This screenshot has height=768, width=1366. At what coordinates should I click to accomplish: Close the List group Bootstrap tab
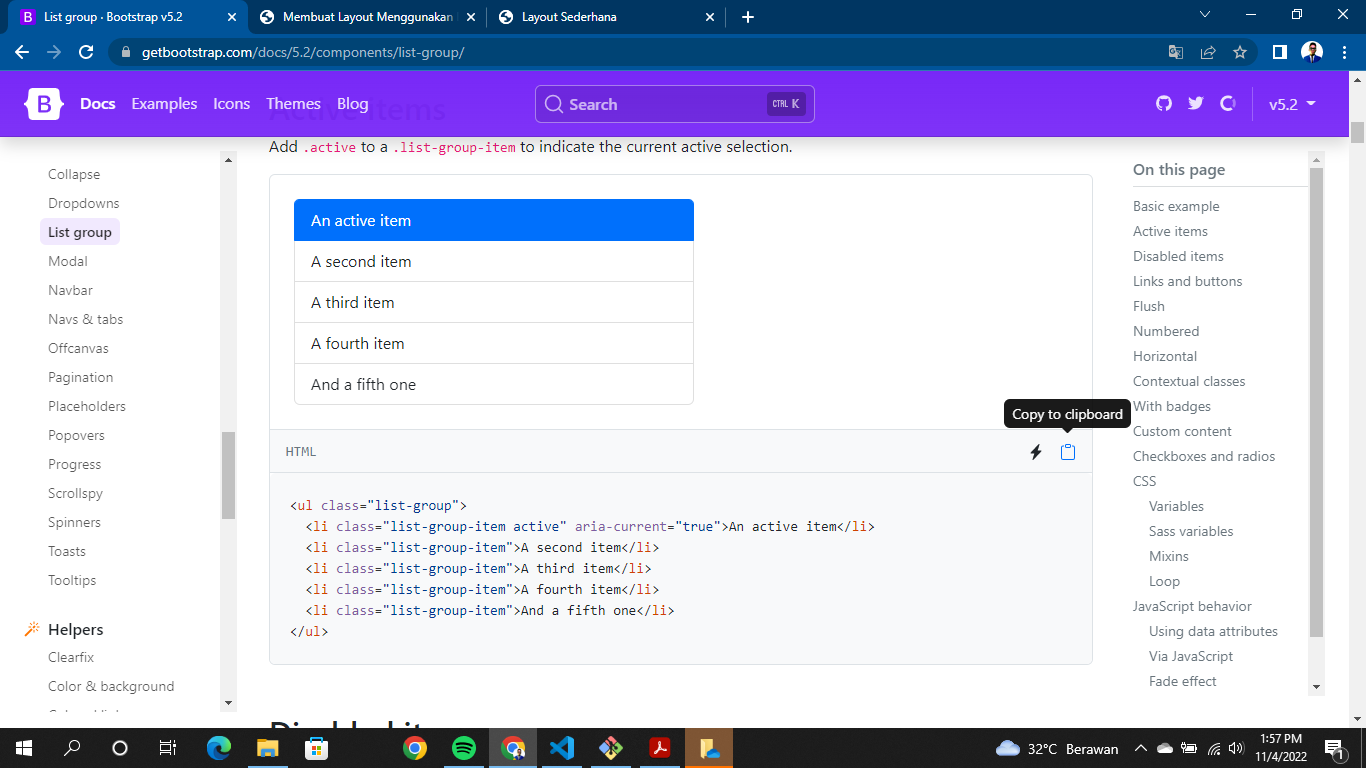point(232,17)
